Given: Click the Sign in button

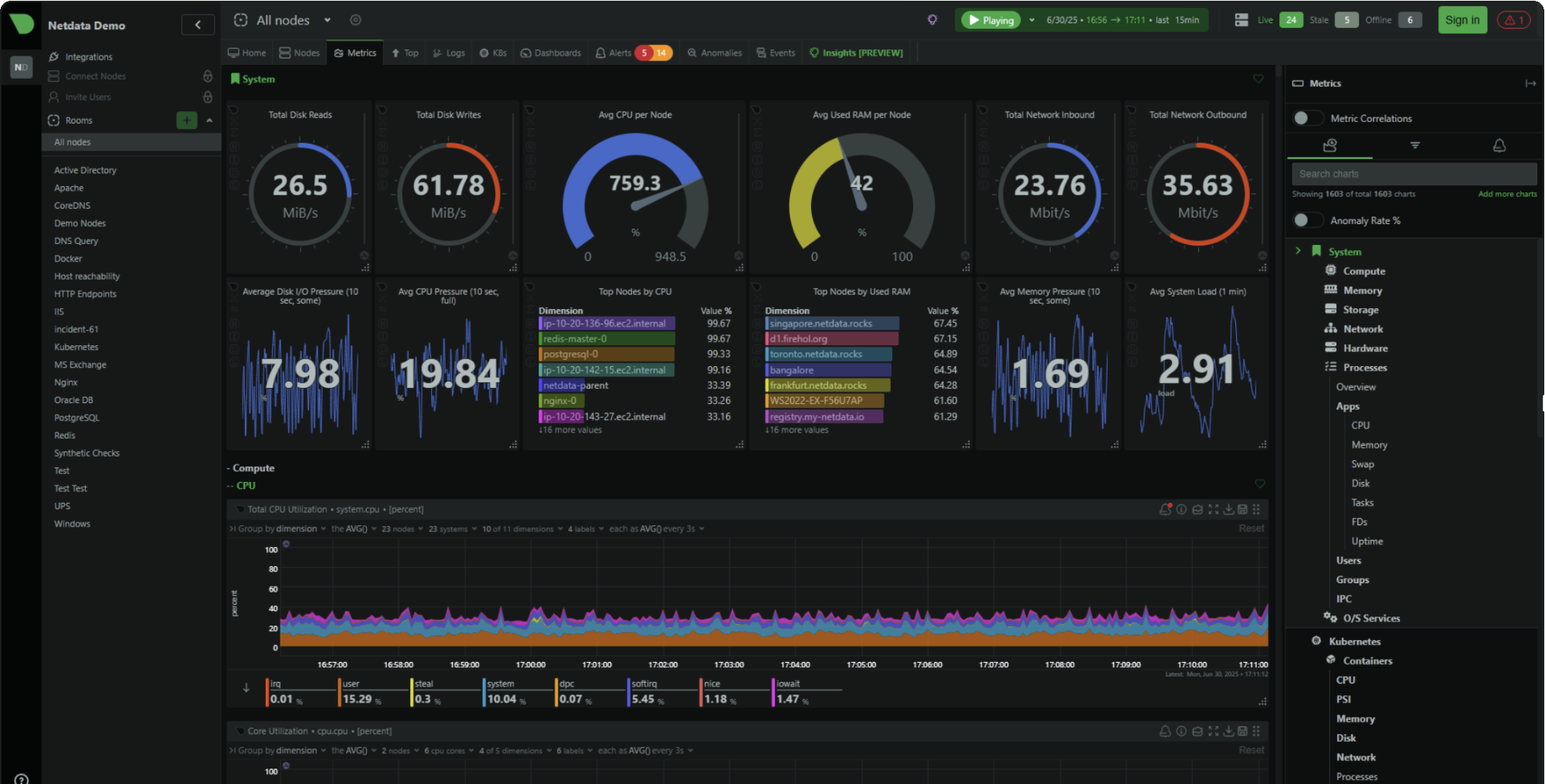Looking at the screenshot, I should 1462,20.
